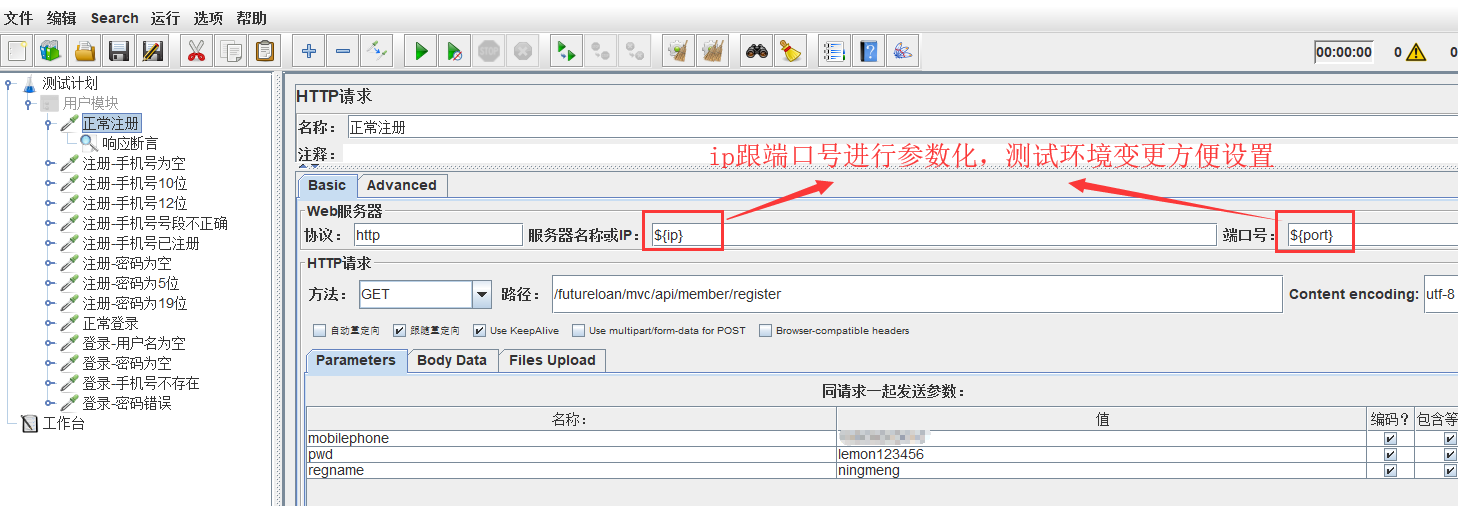
Task: Select 注册-手机号已注册 in the tree
Action: (x=140, y=243)
